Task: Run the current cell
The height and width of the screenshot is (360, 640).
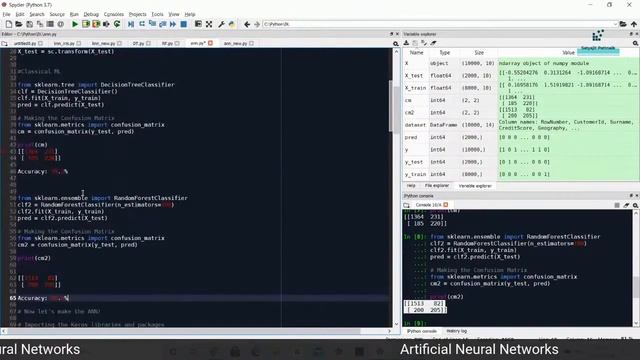Action: [86, 24]
